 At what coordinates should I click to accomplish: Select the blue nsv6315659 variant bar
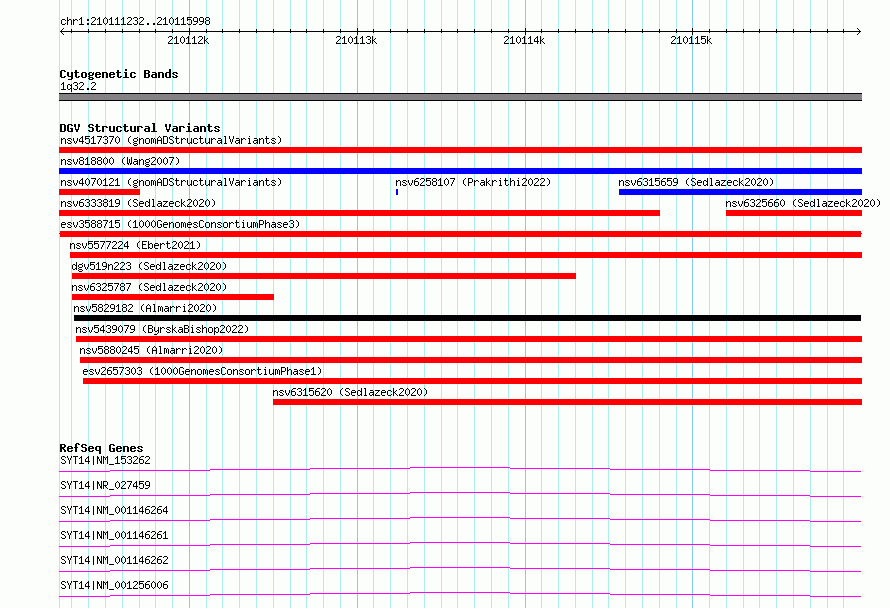pyautogui.click(x=740, y=192)
